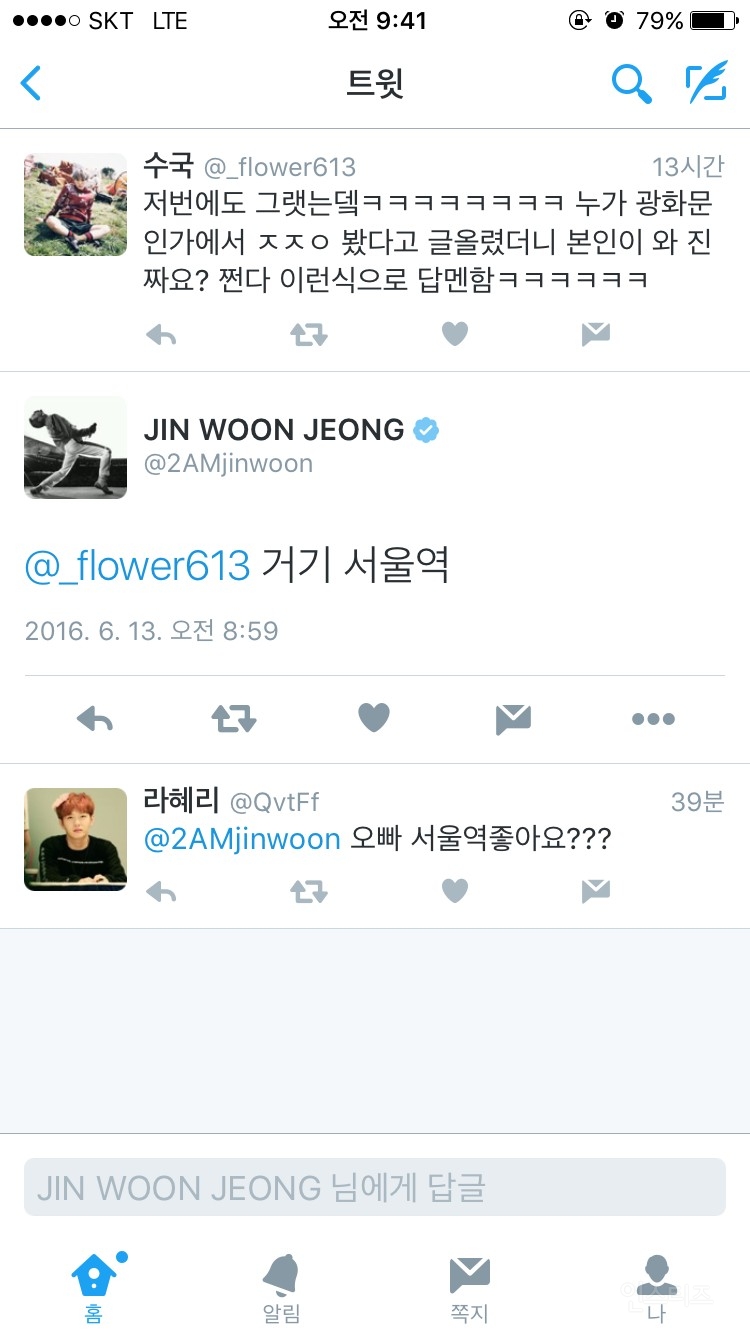Send main tweet via direct message icon
This screenshot has height=1334, width=750.
click(513, 718)
